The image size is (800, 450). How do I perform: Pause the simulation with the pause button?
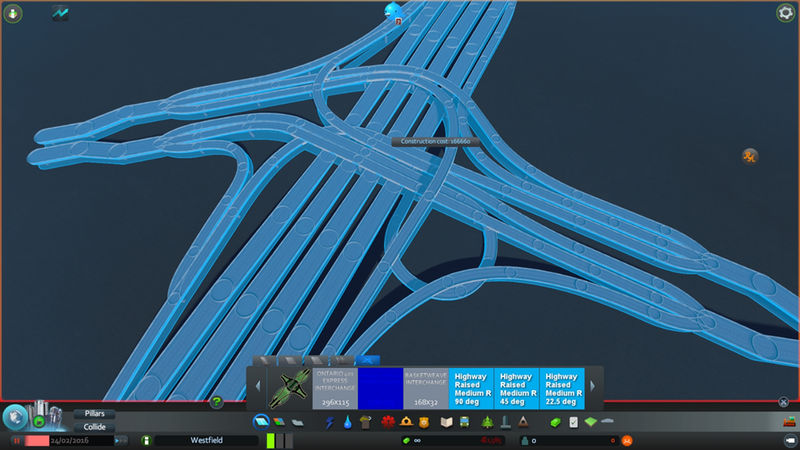pos(17,440)
